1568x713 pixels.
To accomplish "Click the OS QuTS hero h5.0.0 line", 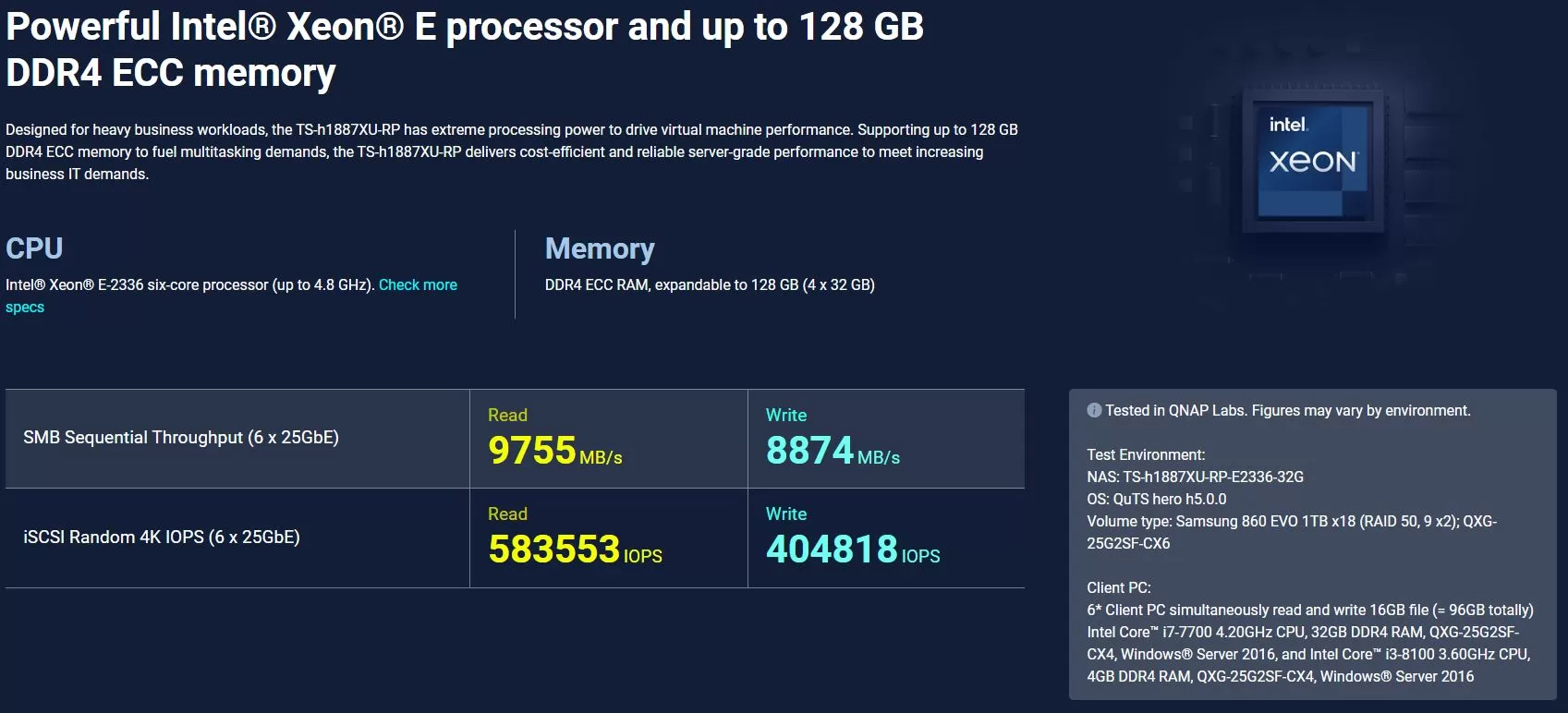I will coord(1157,499).
